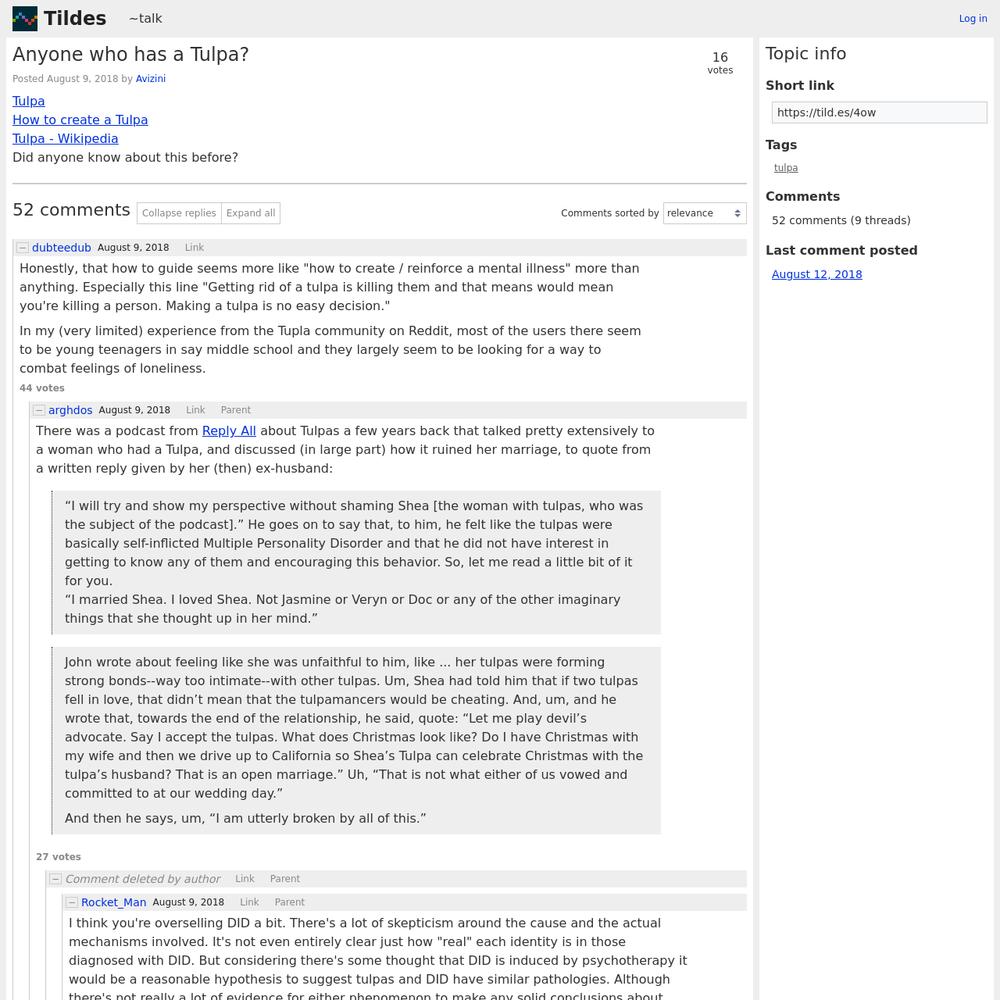Open the How to create a Tulpa link

[x=80, y=120]
